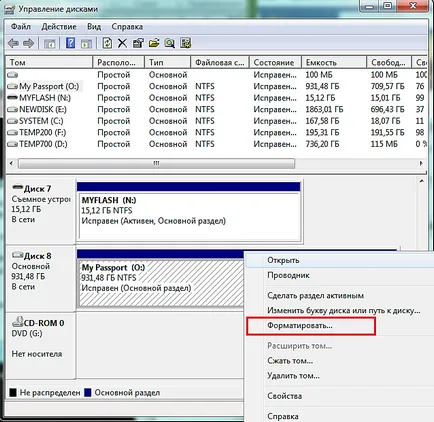Click the blue Help question mark toolbar icon
The height and width of the screenshot is (422, 434).
pos(70,43)
